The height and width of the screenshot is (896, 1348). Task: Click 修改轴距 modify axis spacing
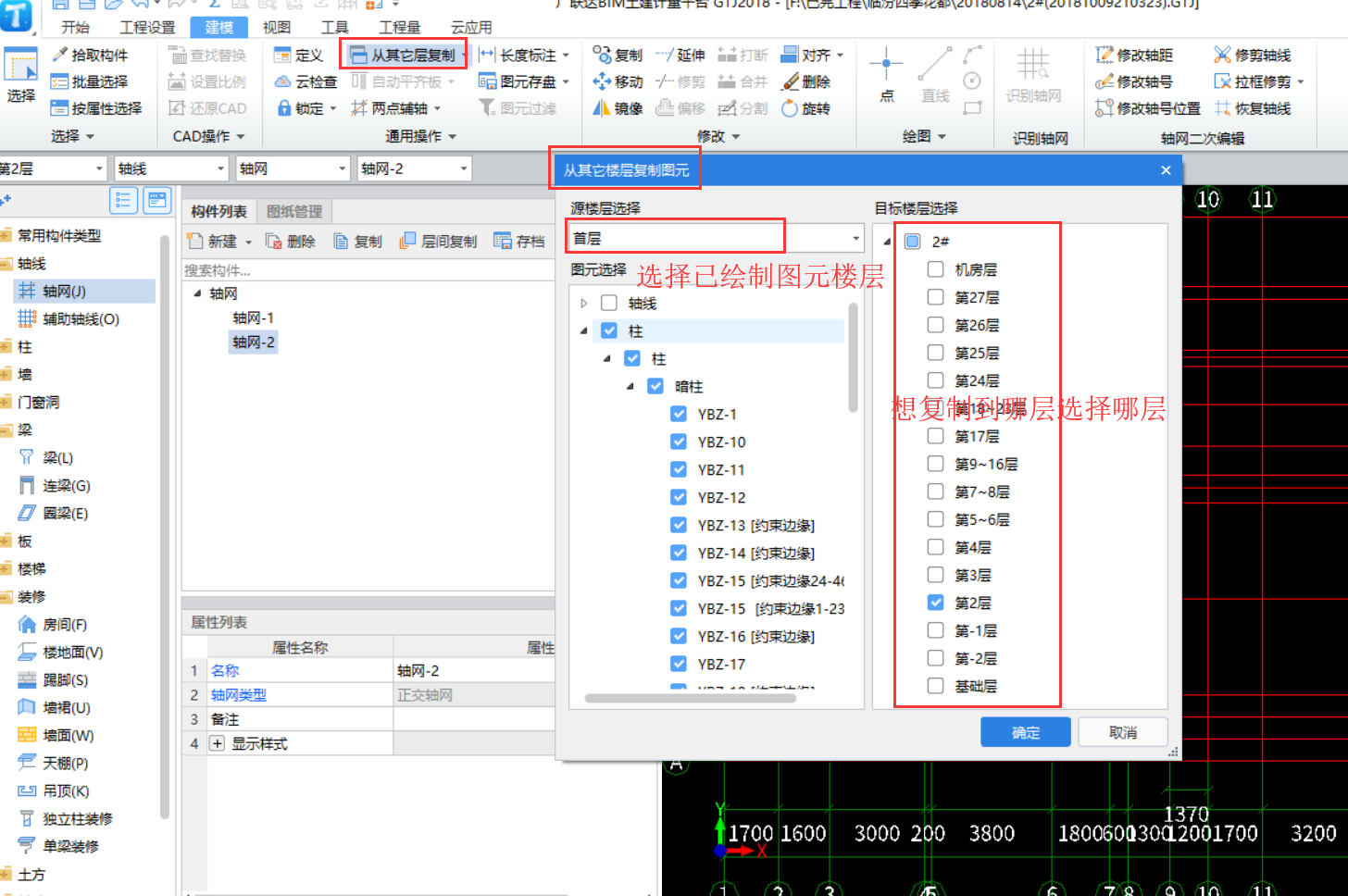tap(1134, 55)
